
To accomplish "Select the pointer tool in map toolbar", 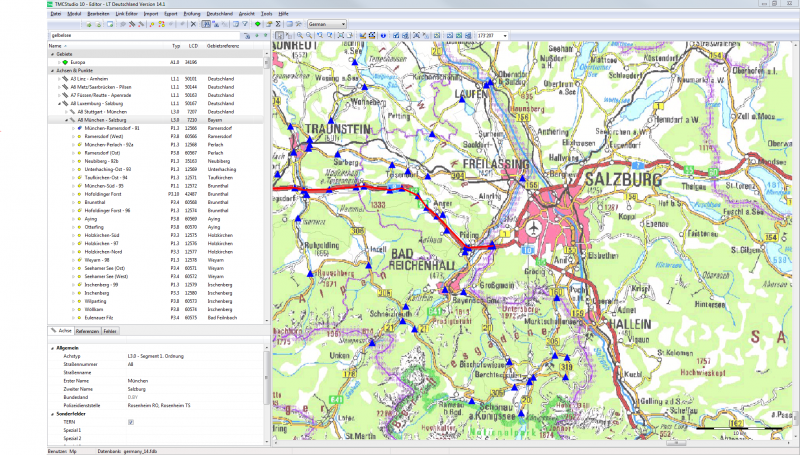I will (278, 35).
